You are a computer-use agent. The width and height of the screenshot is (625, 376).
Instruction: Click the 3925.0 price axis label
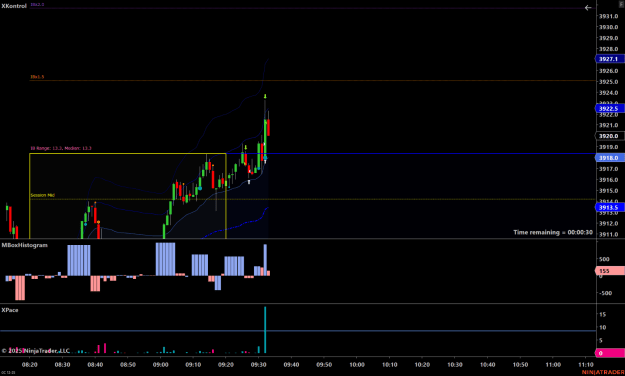(608, 82)
